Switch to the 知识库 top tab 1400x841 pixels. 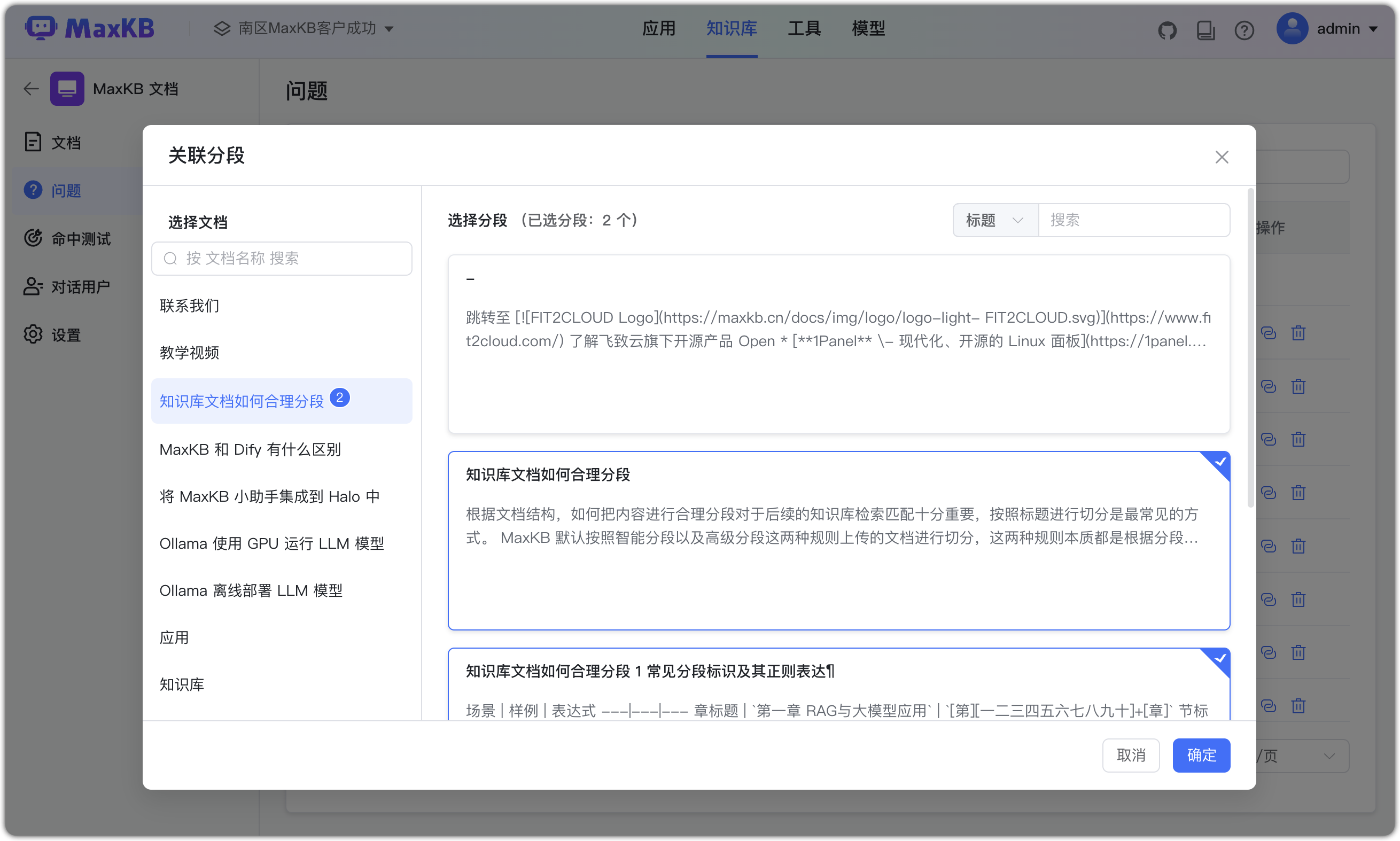pyautogui.click(x=731, y=28)
